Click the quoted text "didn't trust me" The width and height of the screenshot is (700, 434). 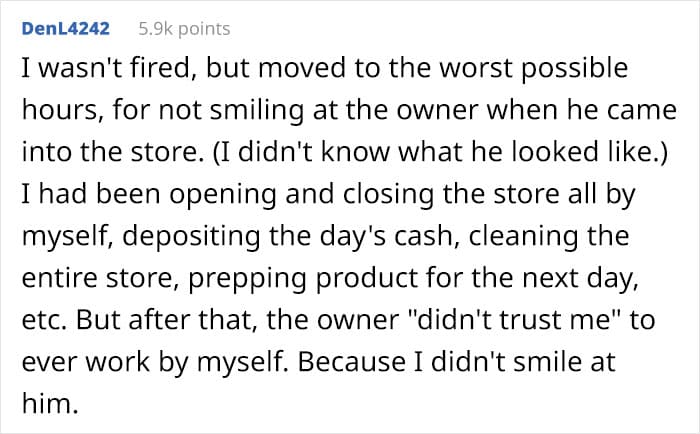(x=515, y=320)
